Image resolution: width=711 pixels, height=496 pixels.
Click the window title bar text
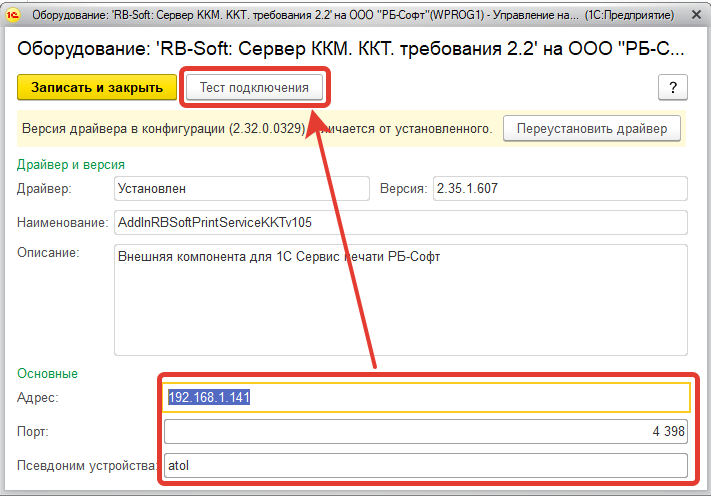[353, 15]
